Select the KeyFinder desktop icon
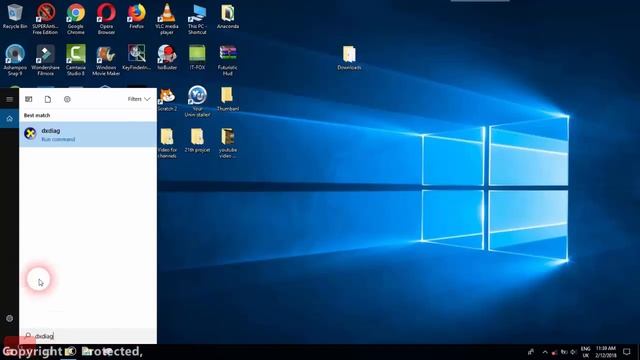The width and height of the screenshot is (640, 360). pyautogui.click(x=137, y=58)
